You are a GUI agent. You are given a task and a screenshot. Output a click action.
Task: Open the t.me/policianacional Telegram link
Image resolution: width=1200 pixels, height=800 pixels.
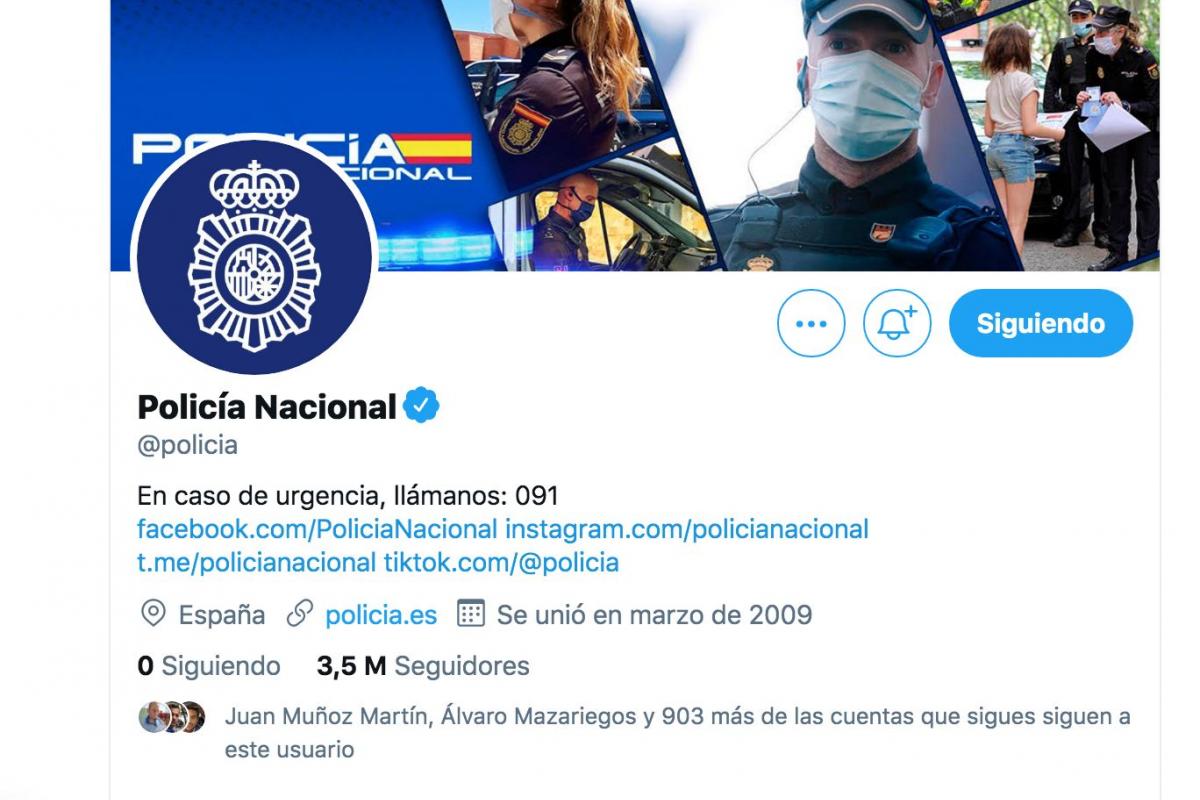[x=256, y=562]
